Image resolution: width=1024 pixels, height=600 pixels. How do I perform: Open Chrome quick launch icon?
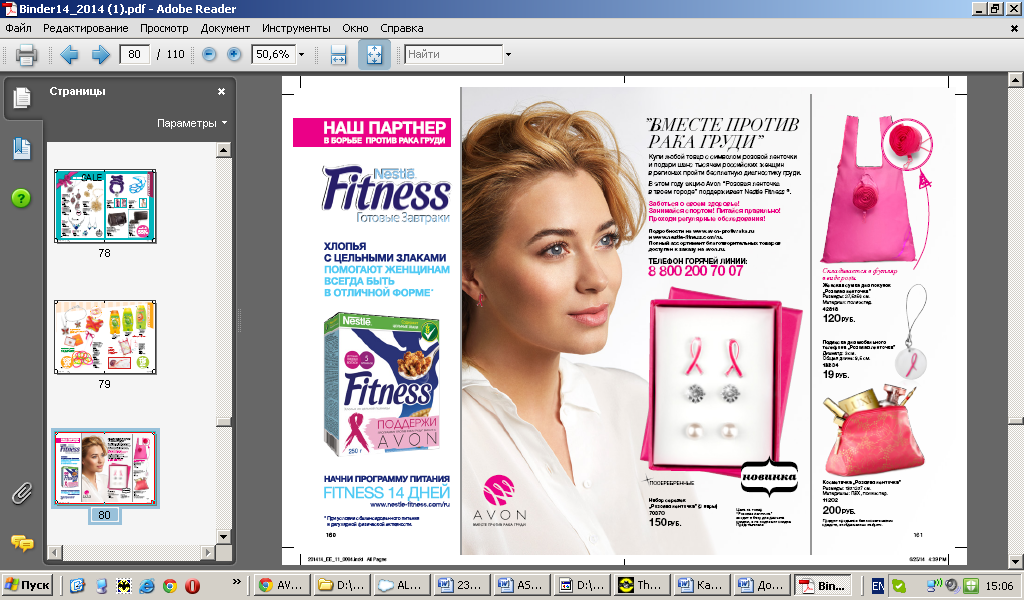[x=170, y=586]
